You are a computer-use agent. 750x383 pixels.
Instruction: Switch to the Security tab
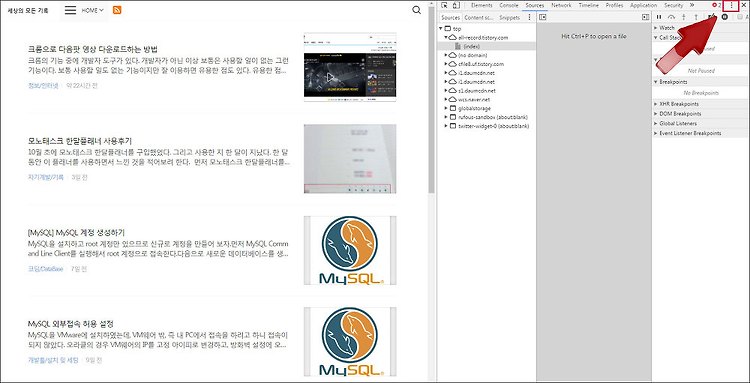pos(673,5)
